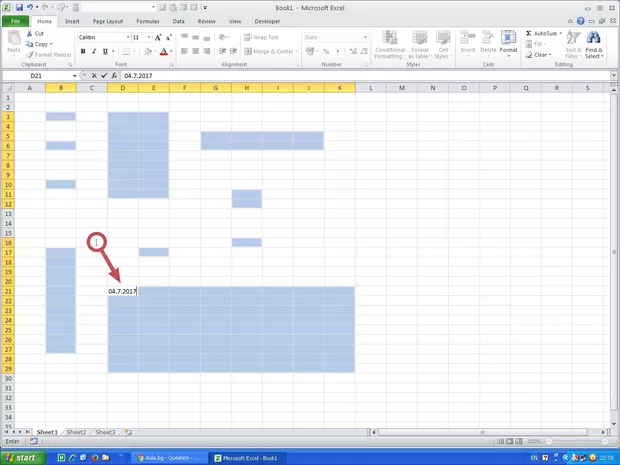Image resolution: width=620 pixels, height=465 pixels.
Task: Click the Undo icon in quick access toolbar
Action: pos(30,8)
